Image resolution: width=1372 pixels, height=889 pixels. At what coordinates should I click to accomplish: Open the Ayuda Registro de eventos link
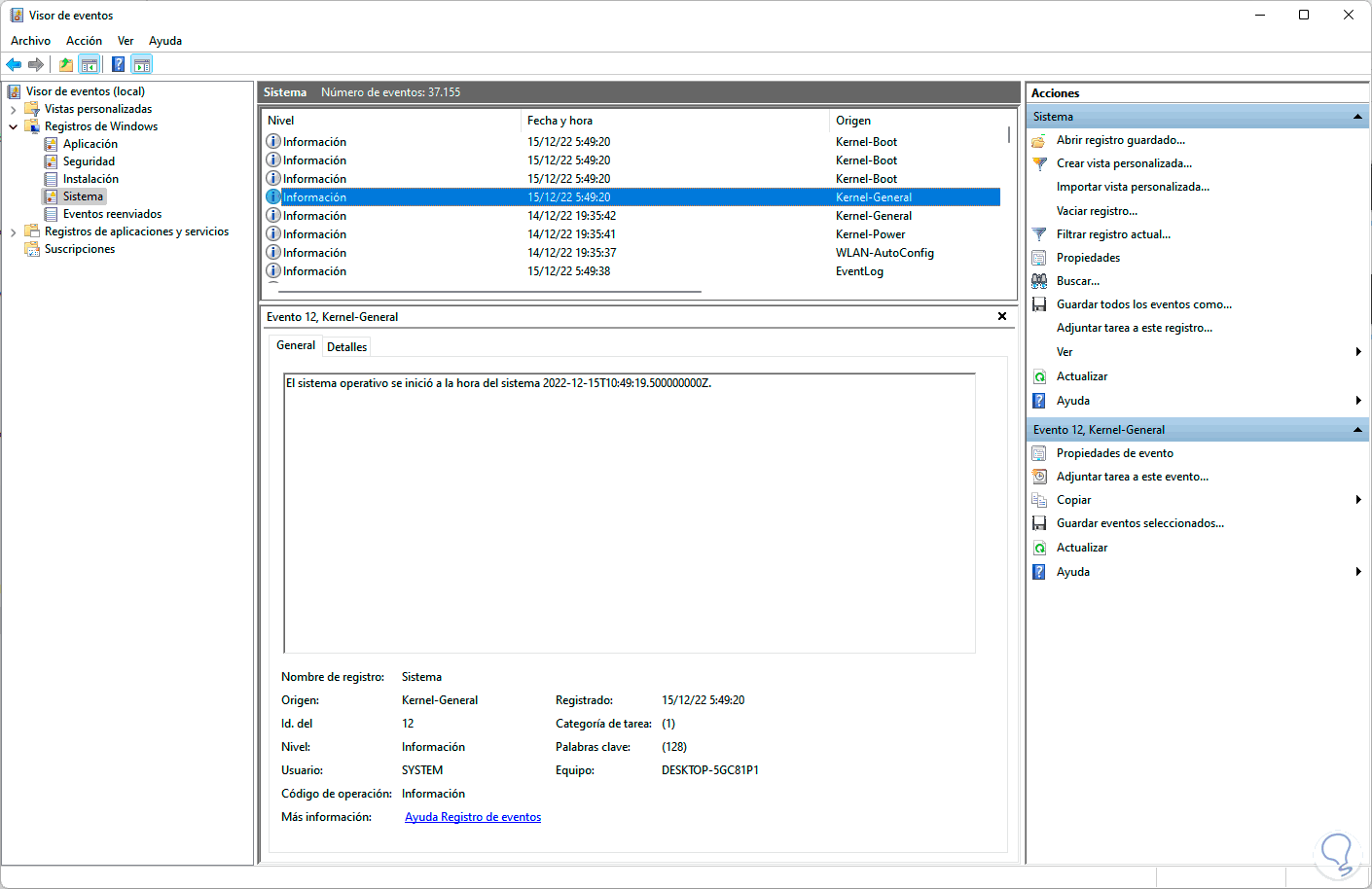point(473,817)
